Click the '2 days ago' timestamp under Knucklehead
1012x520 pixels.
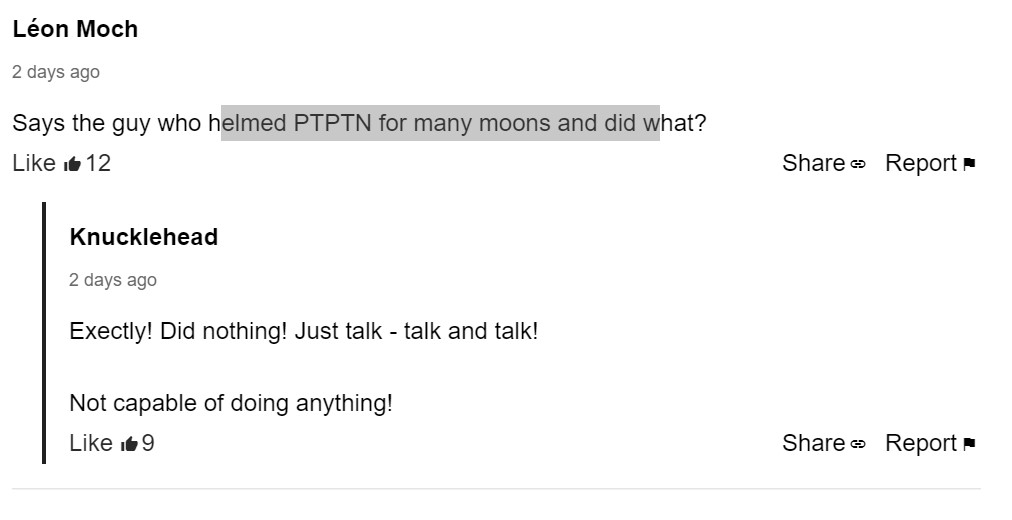(x=112, y=280)
